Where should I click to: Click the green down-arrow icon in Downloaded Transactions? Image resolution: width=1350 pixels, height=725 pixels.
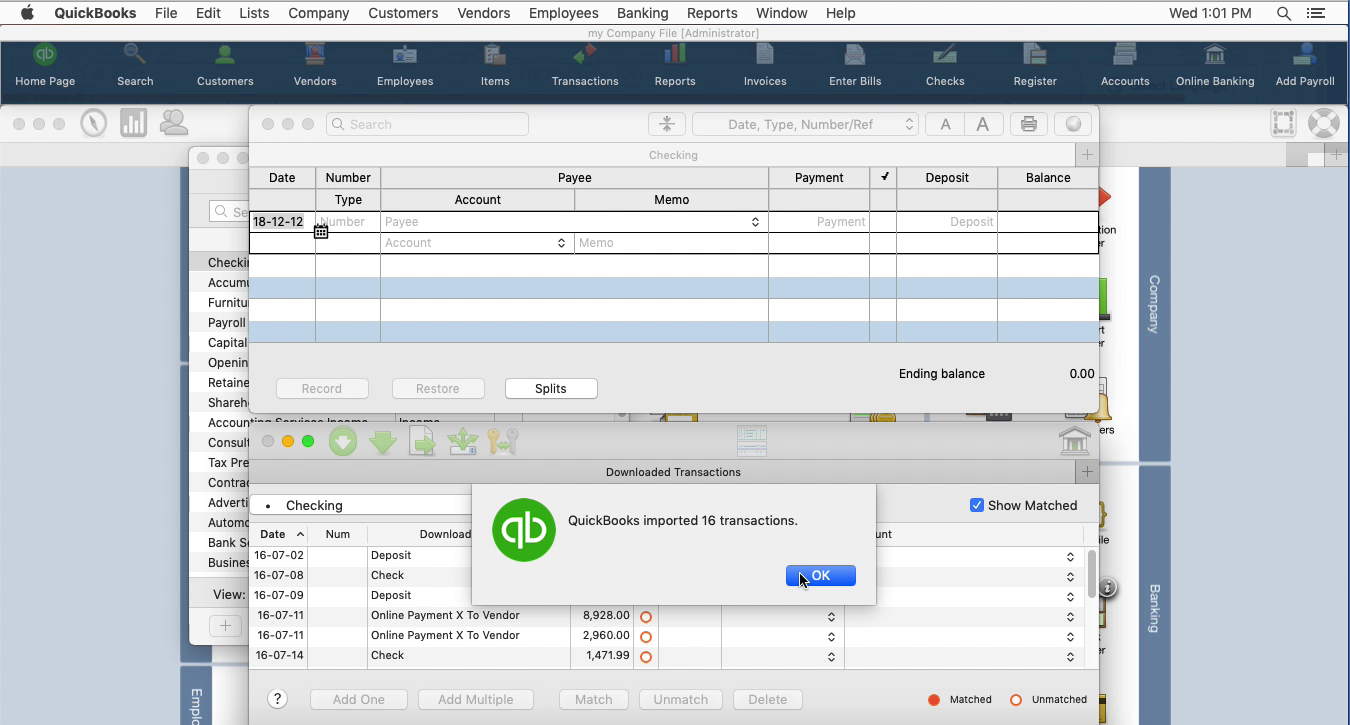pos(383,441)
